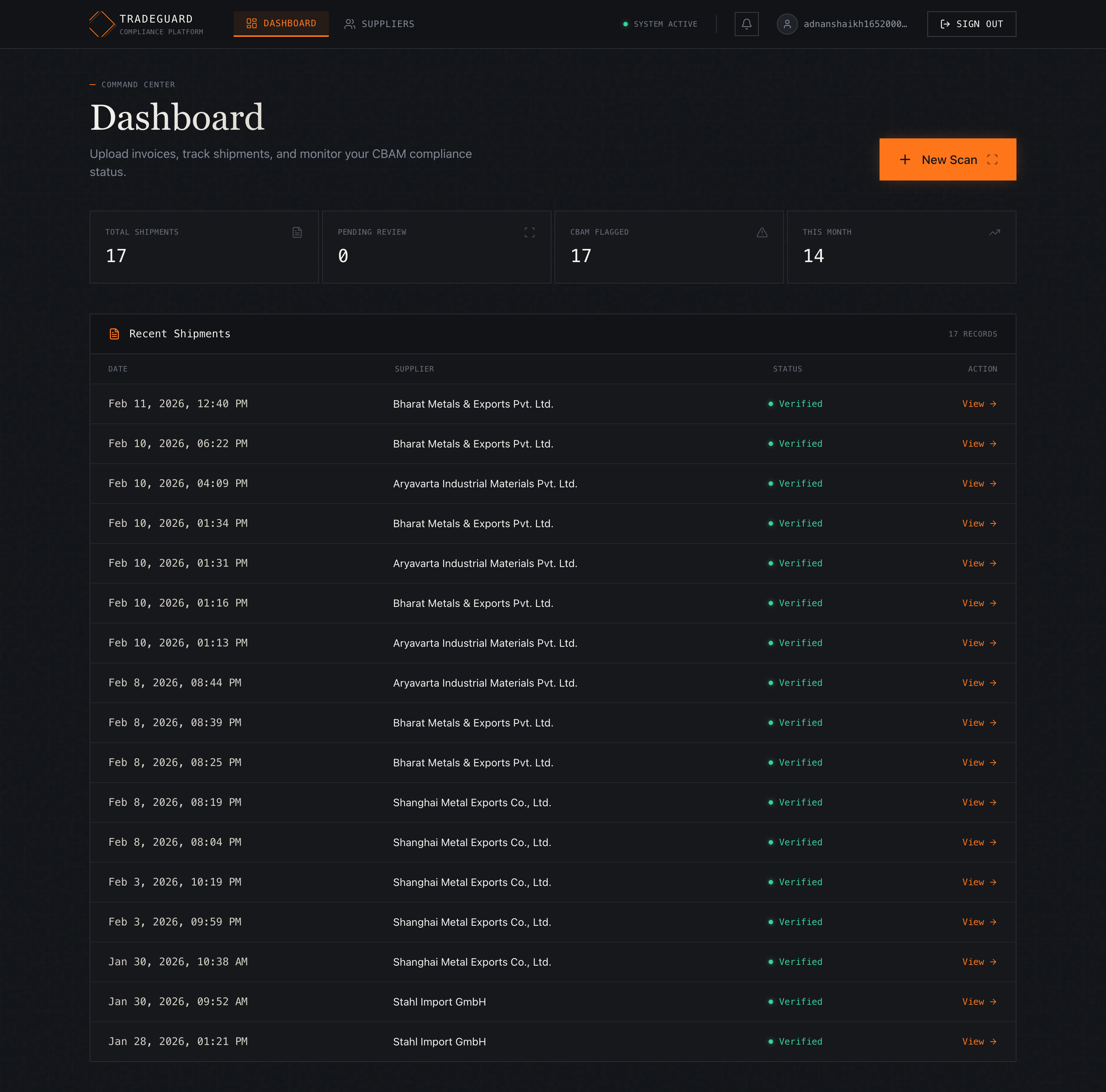Click the Sign Out button
This screenshot has height=1092, width=1106.
coord(971,23)
